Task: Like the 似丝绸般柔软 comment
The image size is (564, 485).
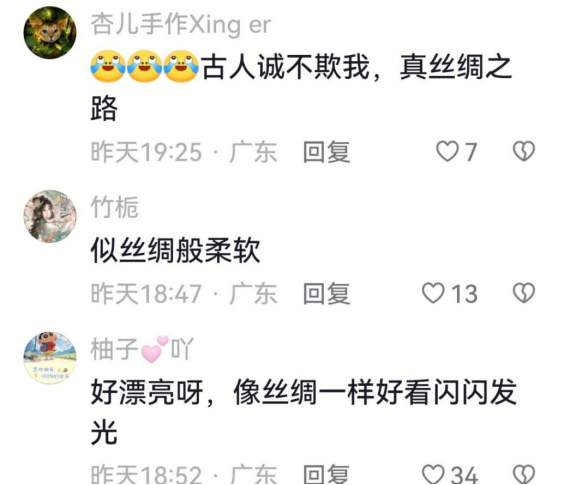Action: point(433,293)
